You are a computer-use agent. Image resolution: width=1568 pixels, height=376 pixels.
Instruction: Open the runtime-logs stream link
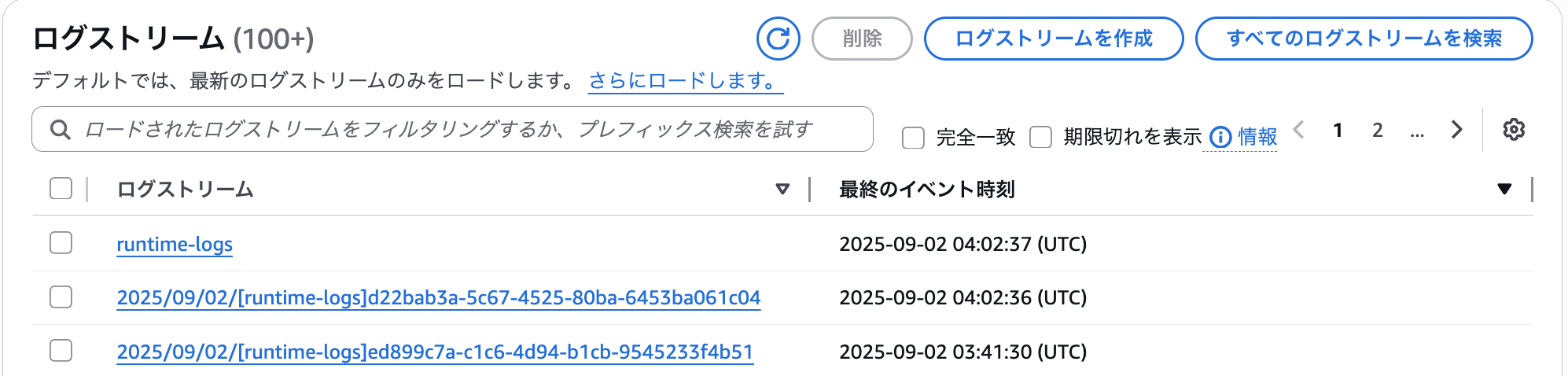175,244
